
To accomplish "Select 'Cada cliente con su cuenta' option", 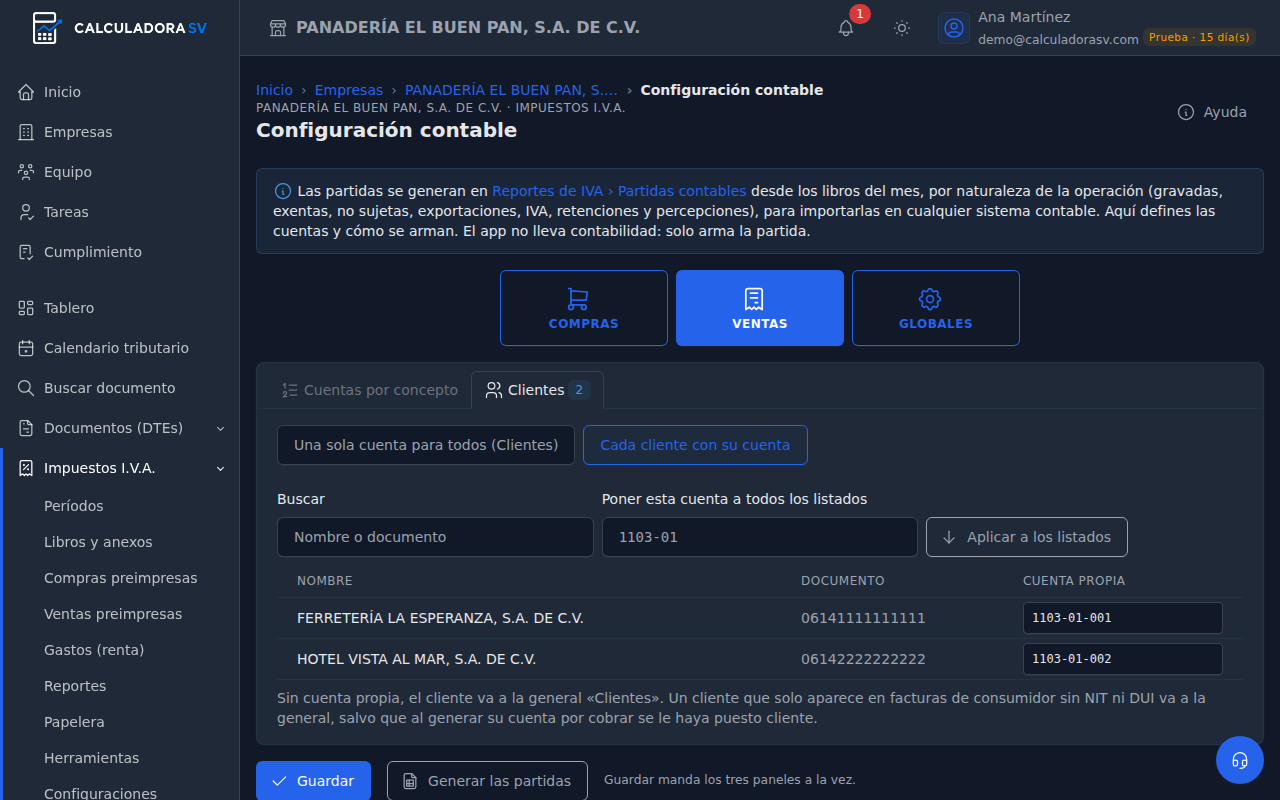I will click(695, 445).
